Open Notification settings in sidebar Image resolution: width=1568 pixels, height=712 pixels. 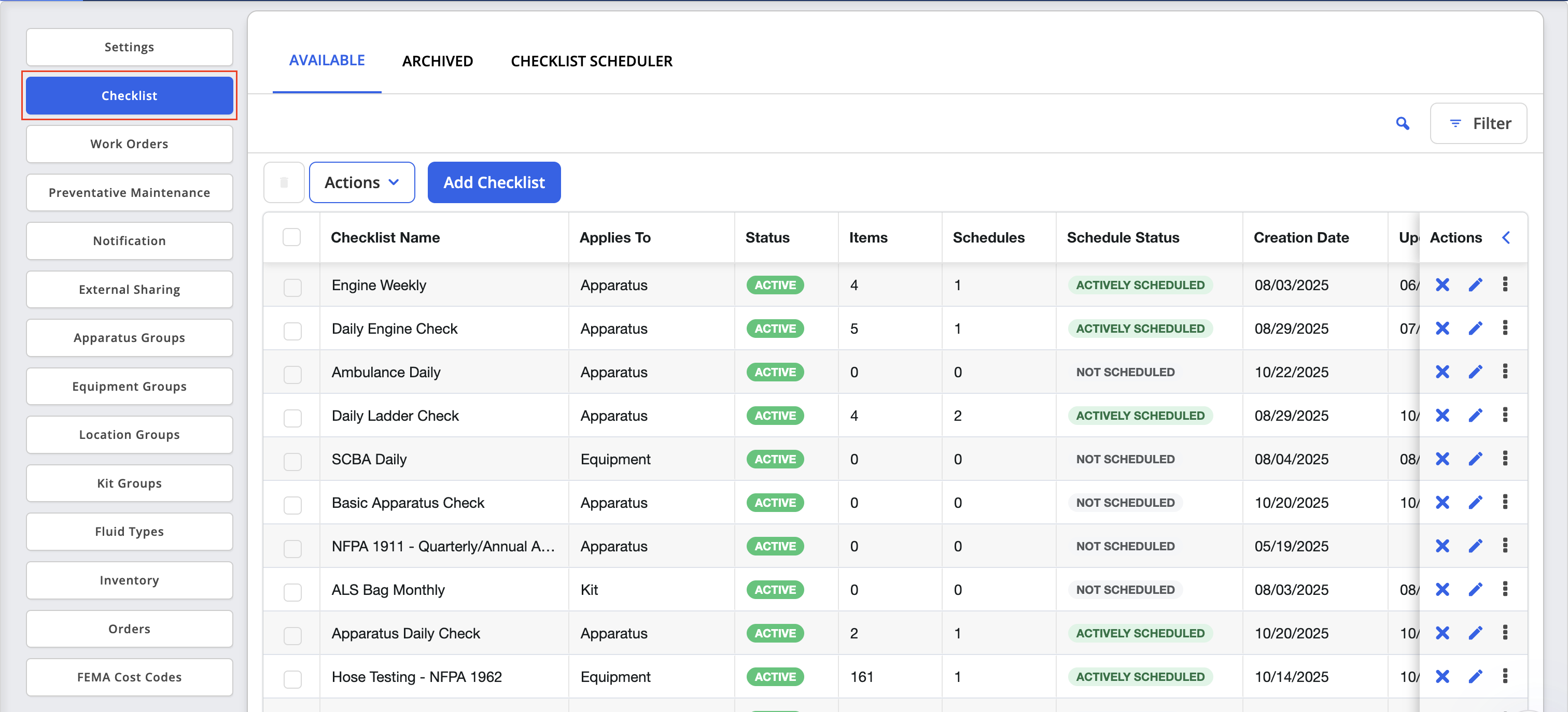(129, 241)
